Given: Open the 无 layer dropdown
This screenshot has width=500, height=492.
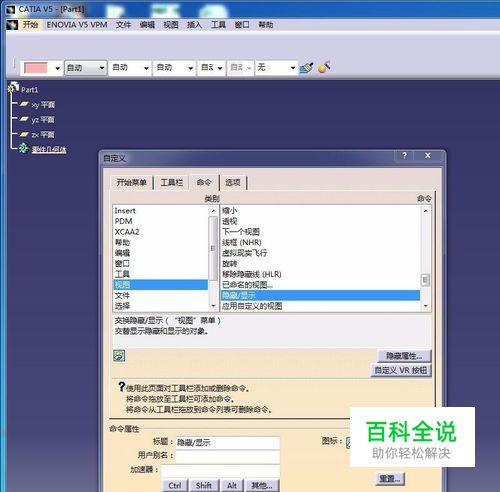Looking at the screenshot, I should [293, 68].
